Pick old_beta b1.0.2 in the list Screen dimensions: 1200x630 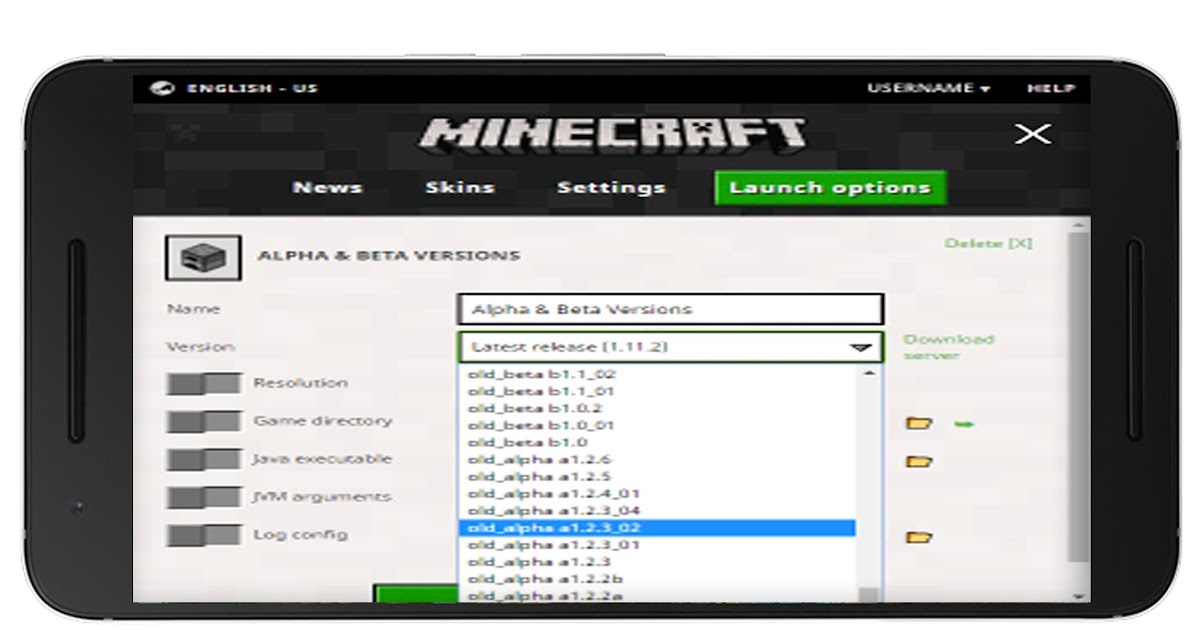pos(535,408)
